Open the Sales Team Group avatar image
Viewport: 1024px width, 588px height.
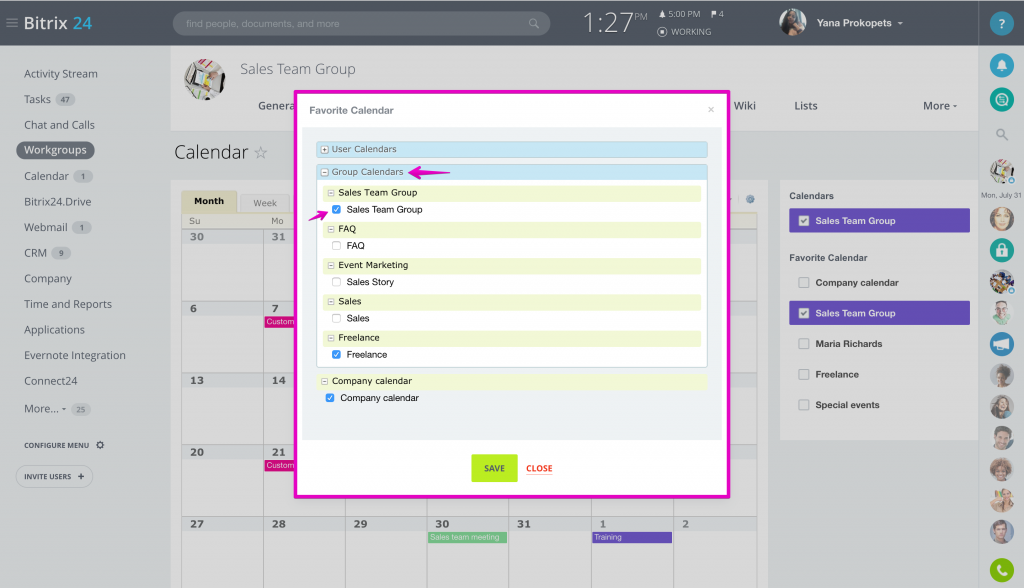point(204,79)
